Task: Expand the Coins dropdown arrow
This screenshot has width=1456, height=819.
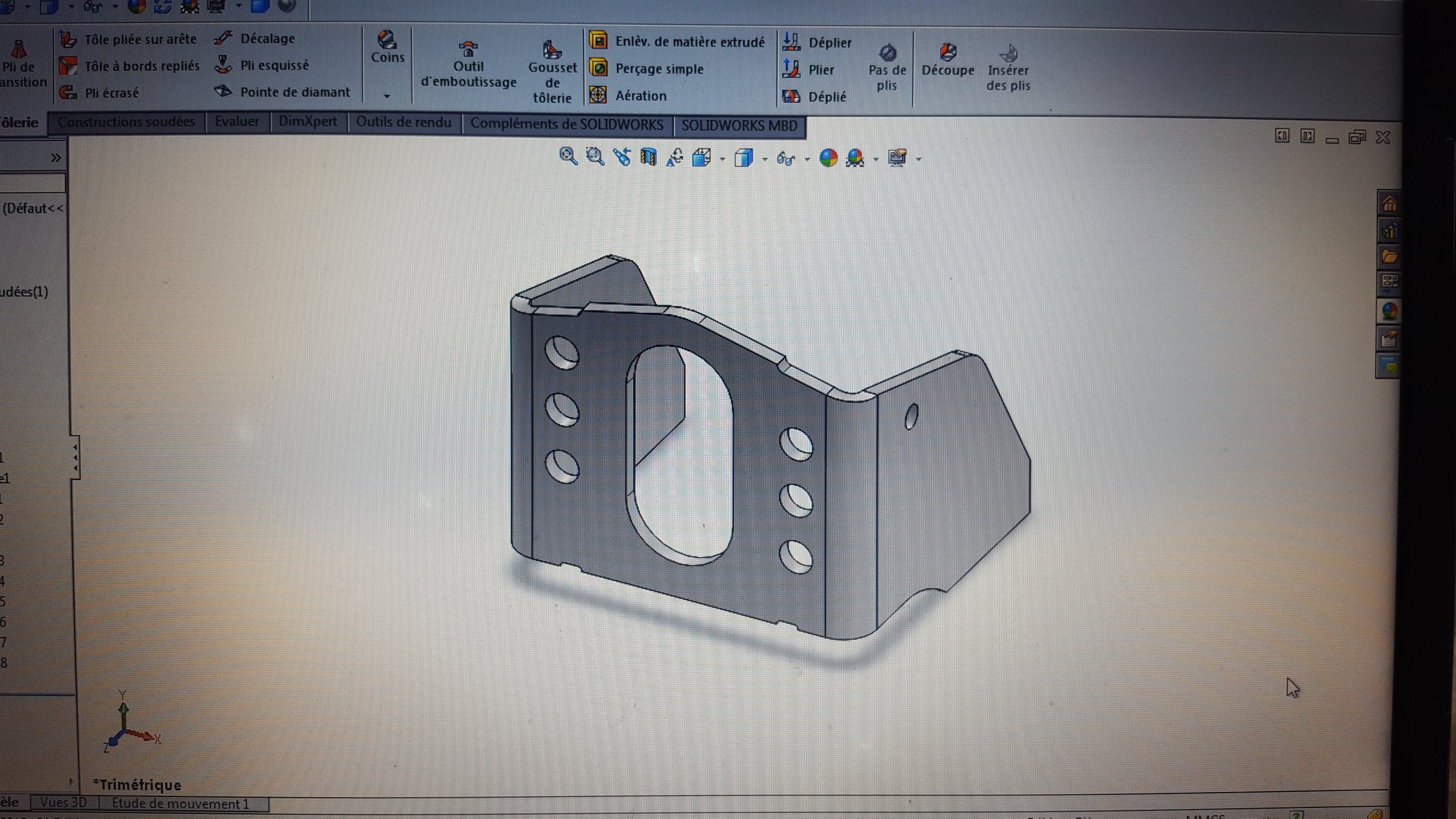Action: [x=387, y=96]
